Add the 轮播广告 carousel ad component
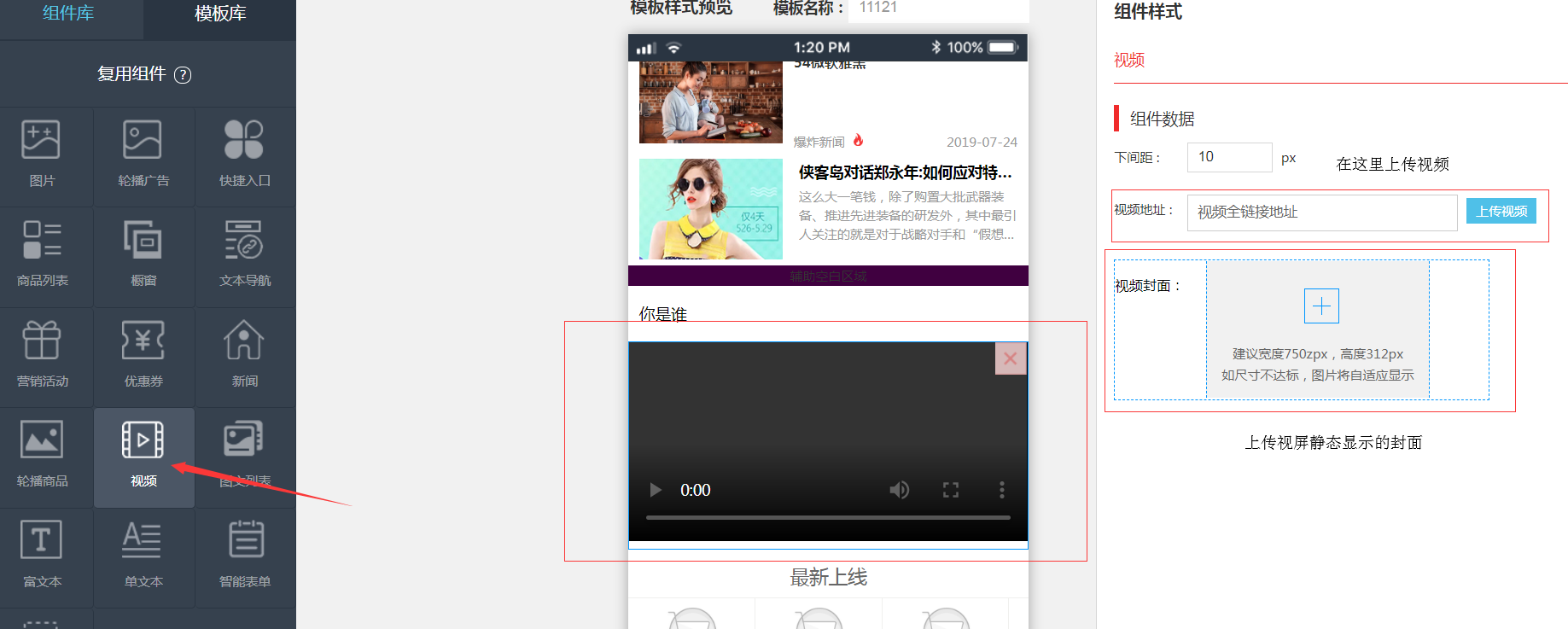The height and width of the screenshot is (629, 1568). (143, 154)
